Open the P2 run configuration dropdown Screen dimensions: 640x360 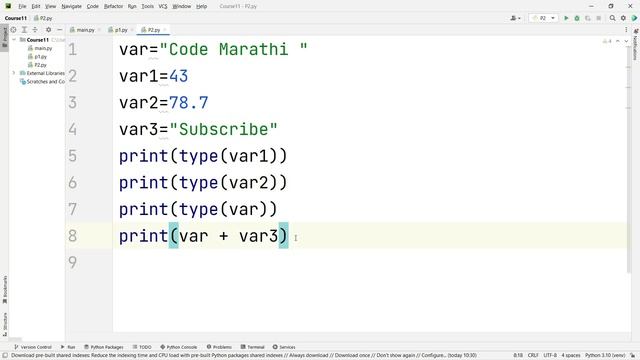tap(543, 18)
